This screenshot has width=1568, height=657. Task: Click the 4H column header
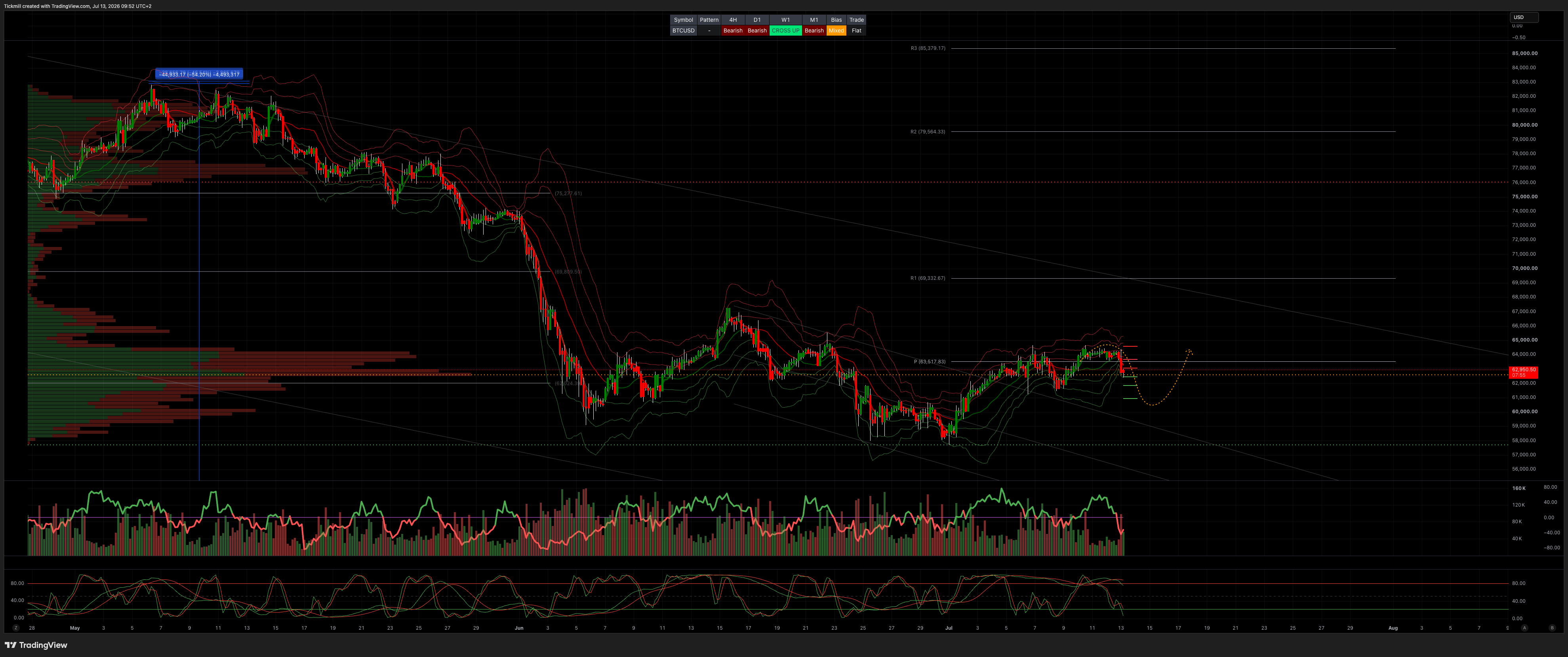click(733, 19)
